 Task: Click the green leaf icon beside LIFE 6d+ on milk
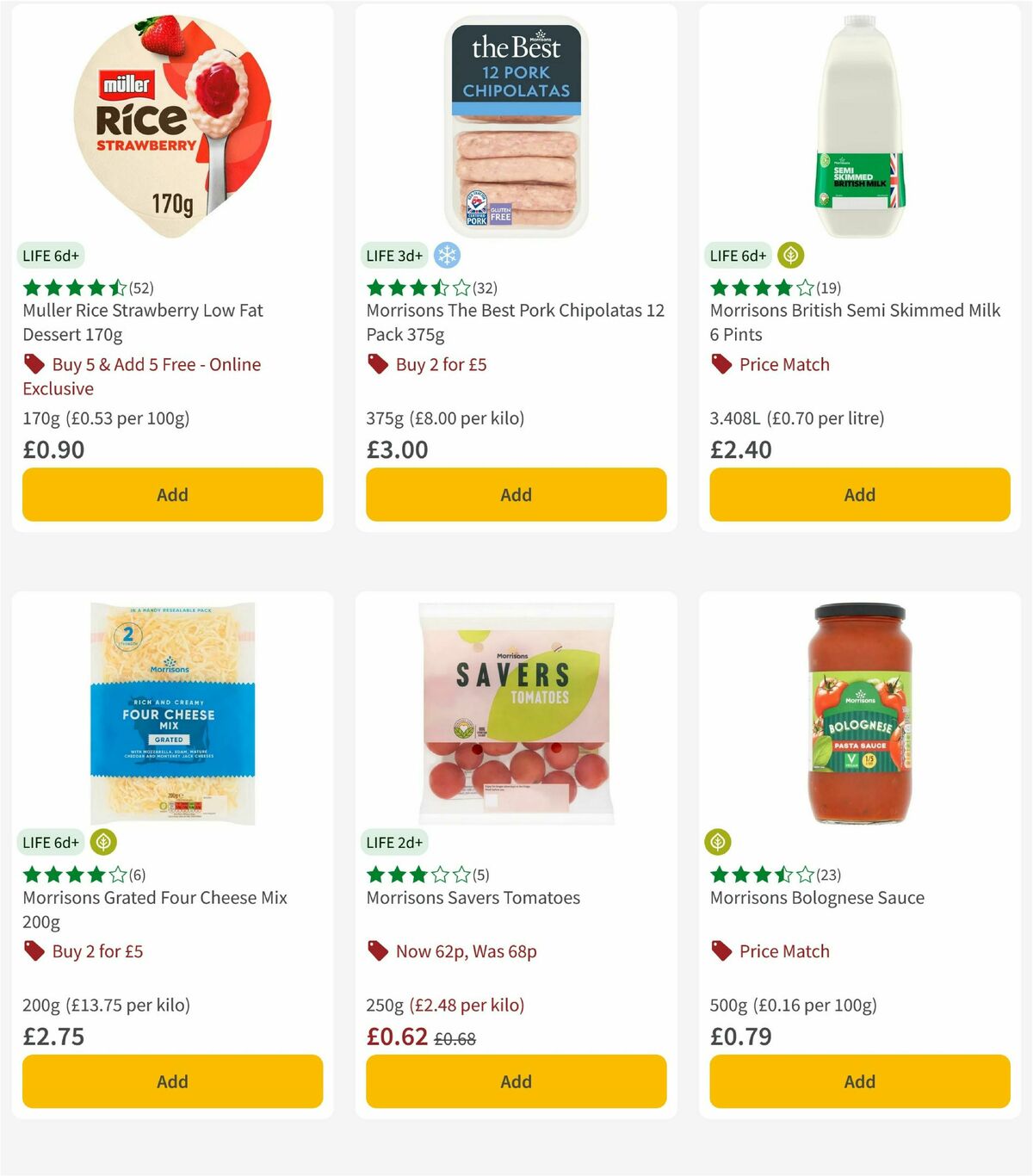pyautogui.click(x=789, y=255)
